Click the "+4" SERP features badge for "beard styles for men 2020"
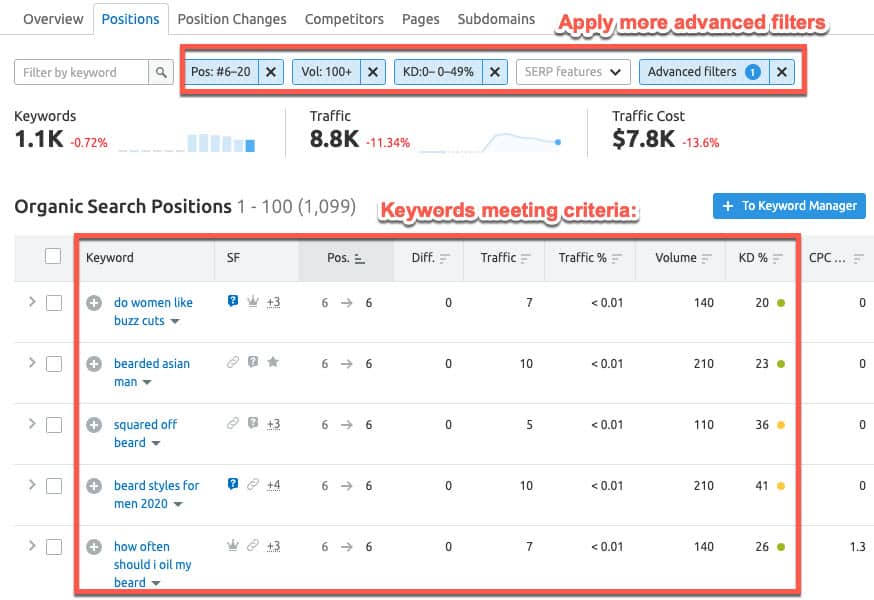Image resolution: width=874 pixels, height=600 pixels. click(272, 485)
